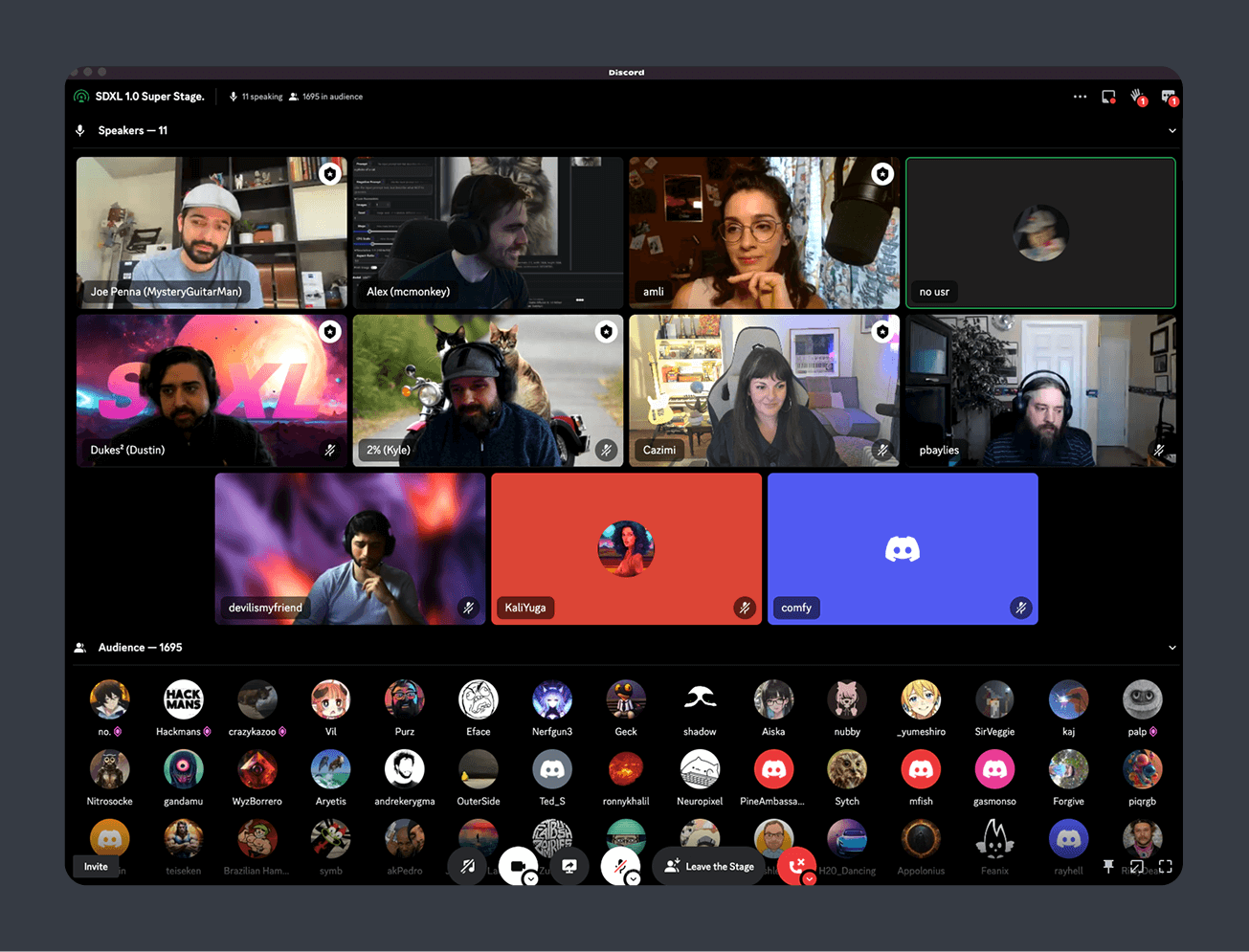This screenshot has width=1249, height=952.
Task: Click boost badge next to palp
Action: coord(1153,732)
